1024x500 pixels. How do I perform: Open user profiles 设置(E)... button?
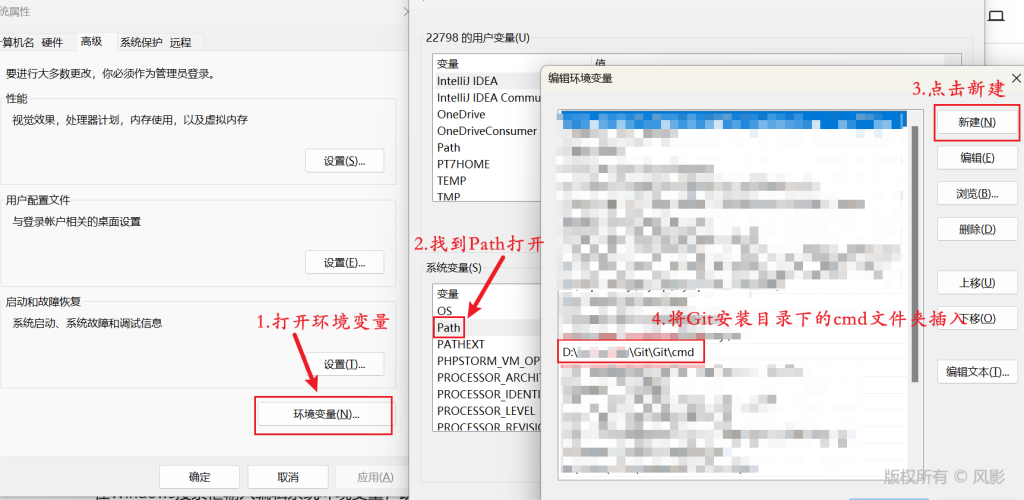tap(344, 263)
